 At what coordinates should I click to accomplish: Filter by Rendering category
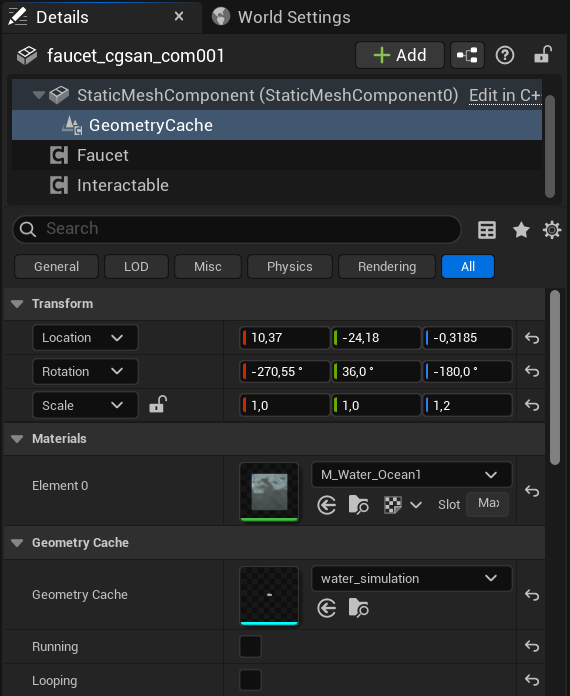(x=387, y=266)
